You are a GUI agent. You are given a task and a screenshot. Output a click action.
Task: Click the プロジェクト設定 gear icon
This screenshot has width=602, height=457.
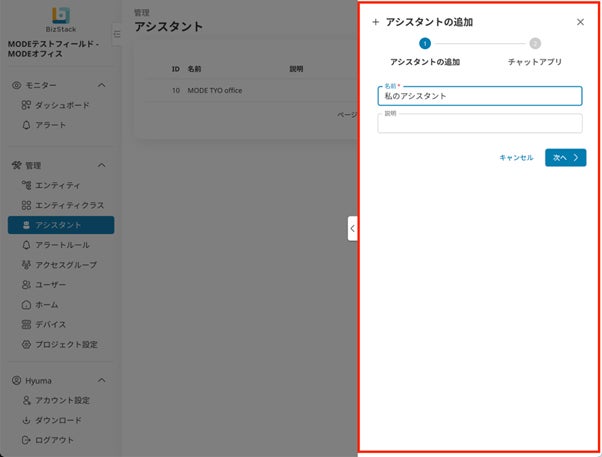pos(26,344)
